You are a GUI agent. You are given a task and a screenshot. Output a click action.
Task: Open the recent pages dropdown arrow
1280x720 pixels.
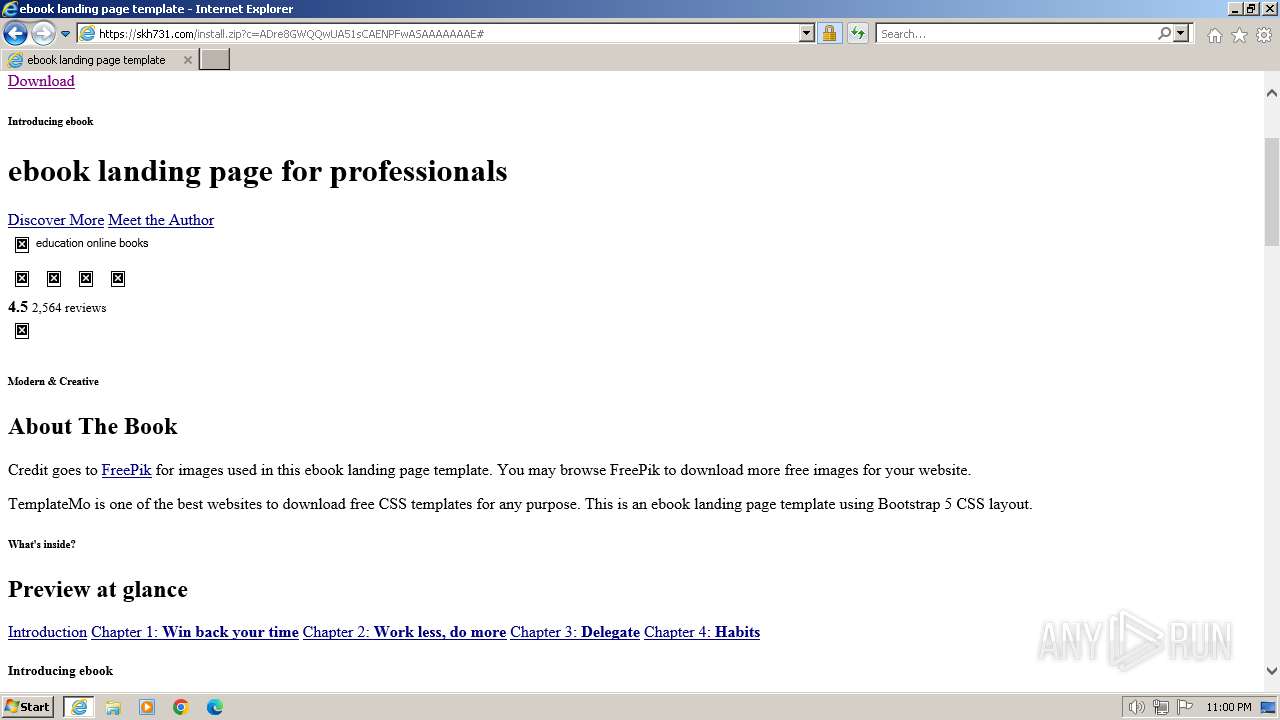coord(66,34)
